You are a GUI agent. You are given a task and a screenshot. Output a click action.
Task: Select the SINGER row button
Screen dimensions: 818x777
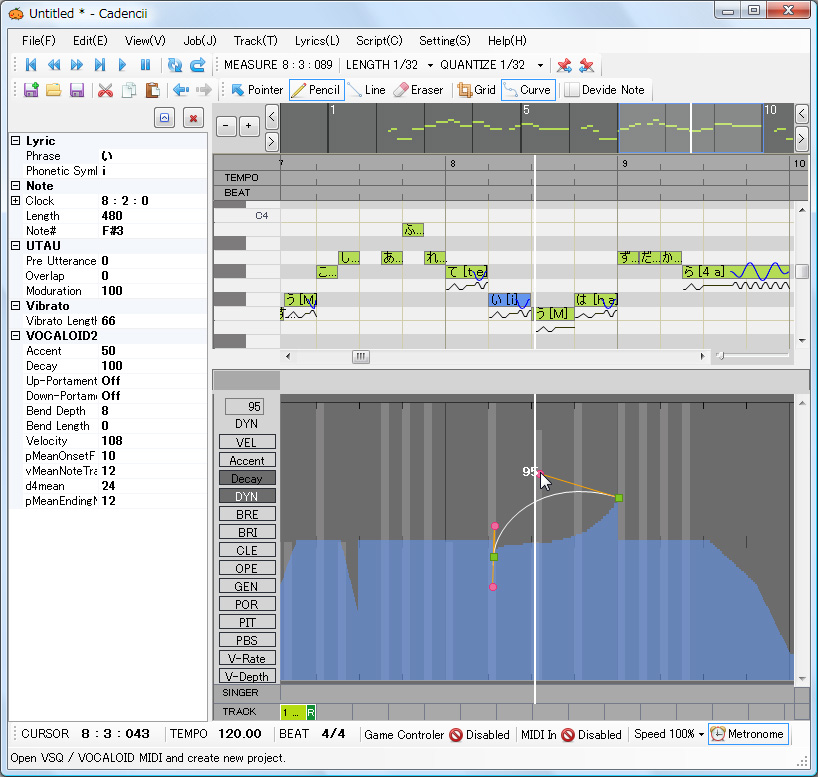[246, 692]
